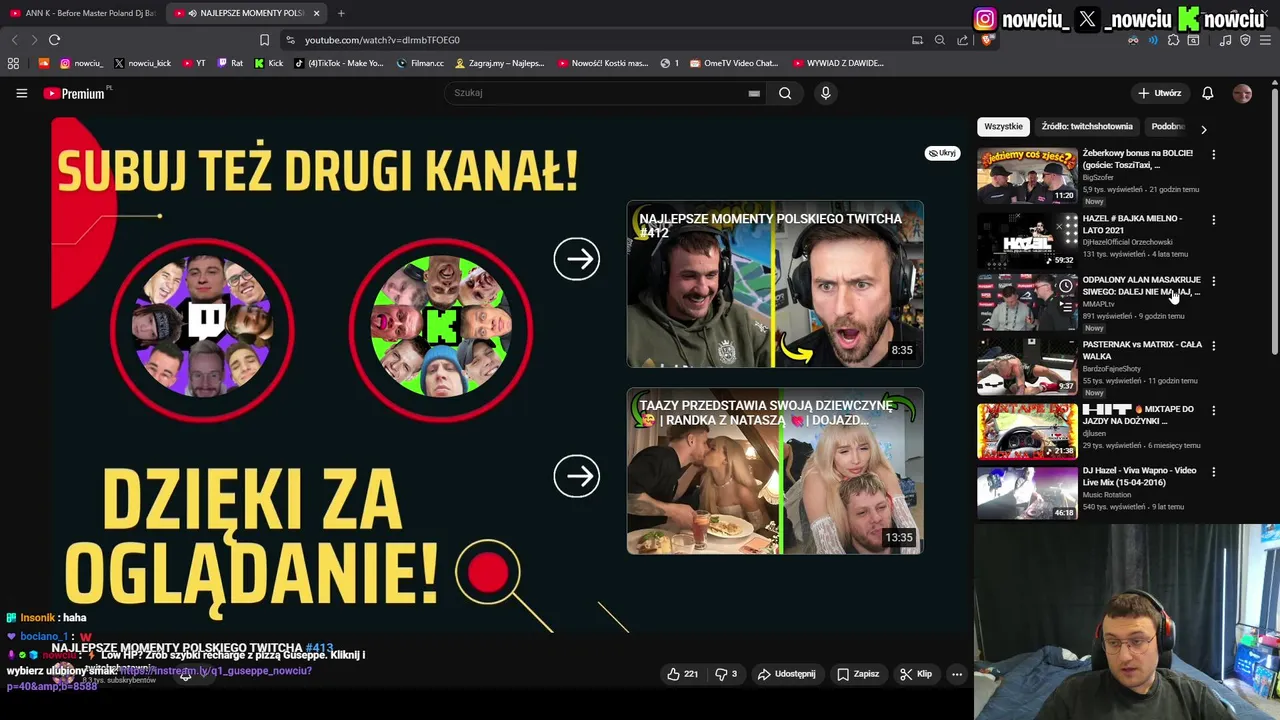The image size is (1280, 720).
Task: Click the red subscribe circle on end screen
Action: pos(488,572)
